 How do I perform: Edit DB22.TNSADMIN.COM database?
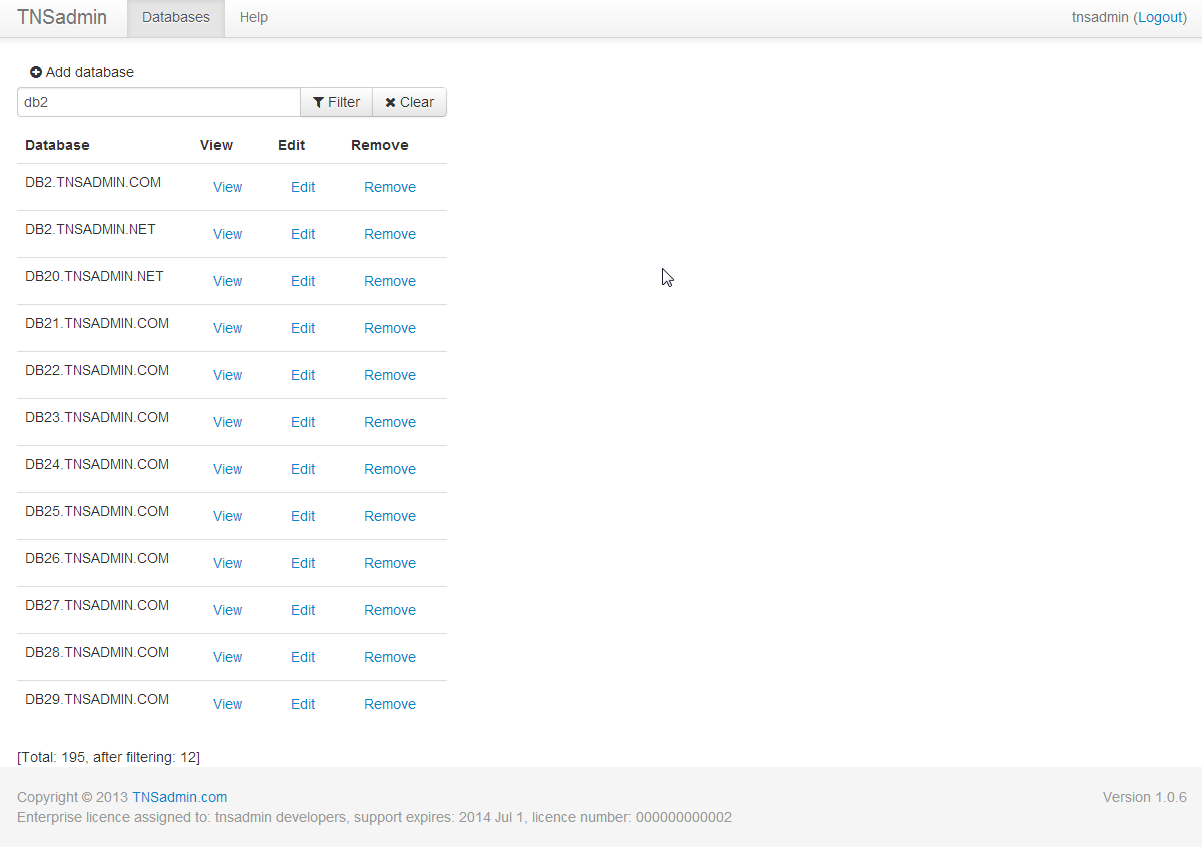click(x=303, y=375)
